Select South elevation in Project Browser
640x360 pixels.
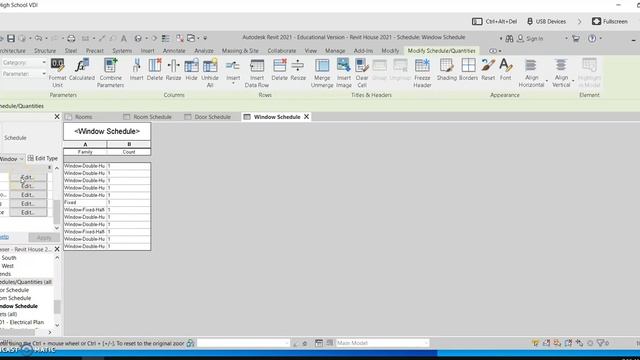[9, 258]
